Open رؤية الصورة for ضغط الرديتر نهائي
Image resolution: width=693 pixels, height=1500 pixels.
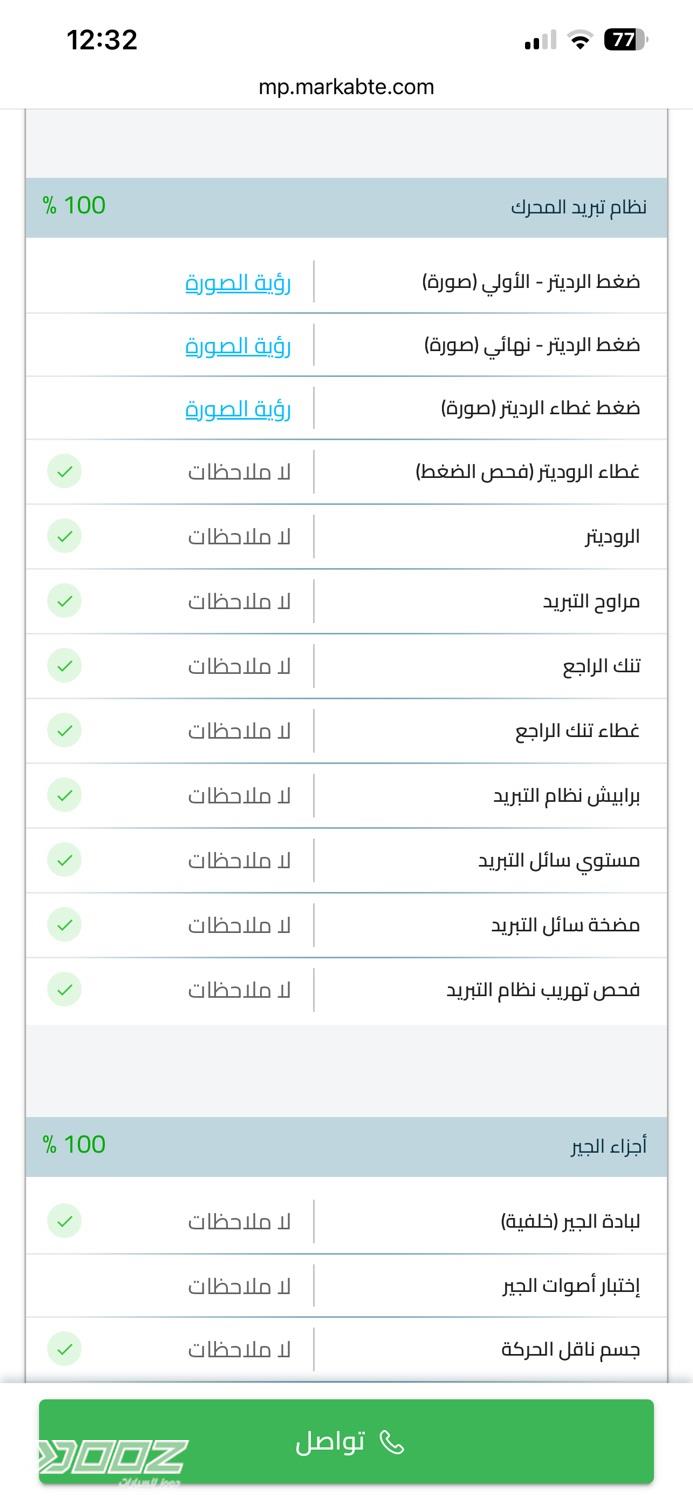(238, 345)
